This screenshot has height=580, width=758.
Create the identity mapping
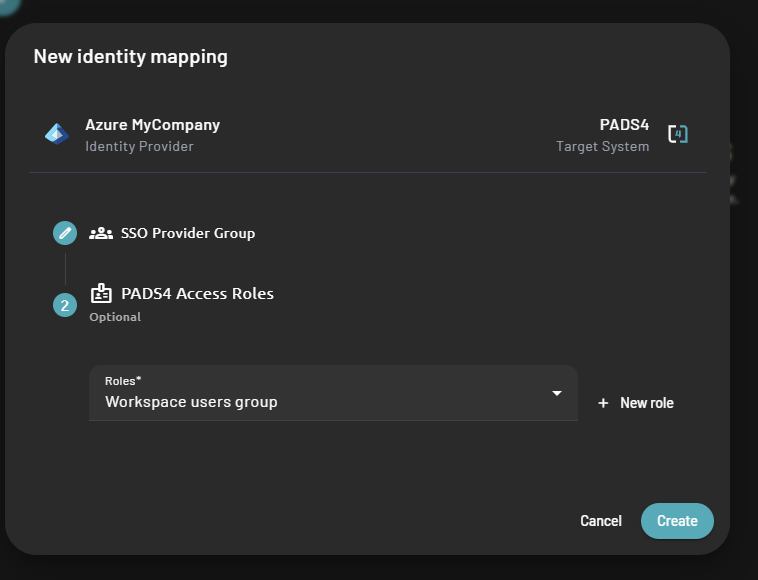[677, 521]
